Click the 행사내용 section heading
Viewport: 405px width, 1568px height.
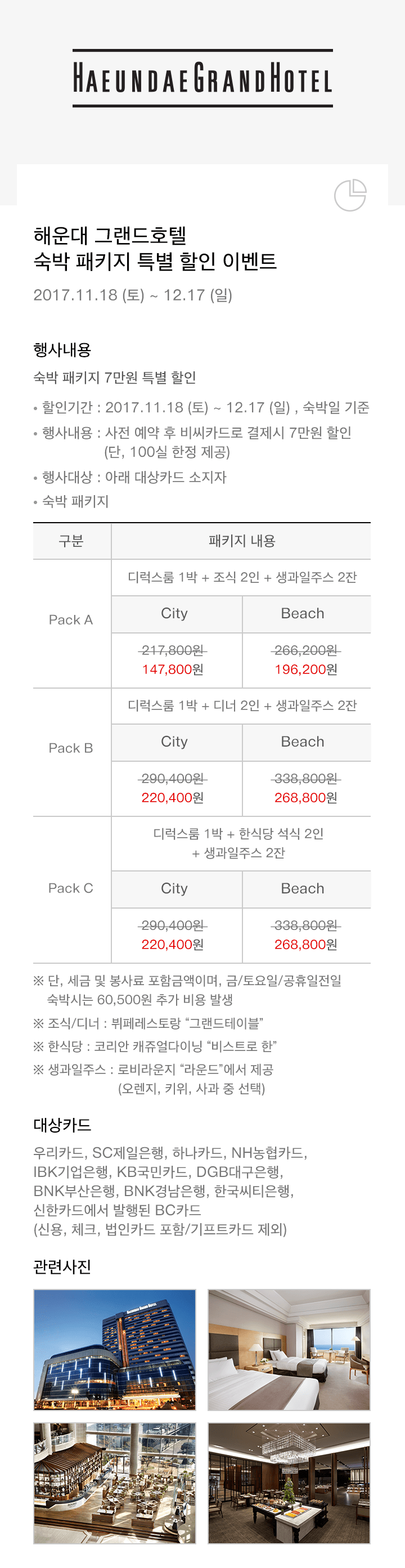click(x=62, y=350)
